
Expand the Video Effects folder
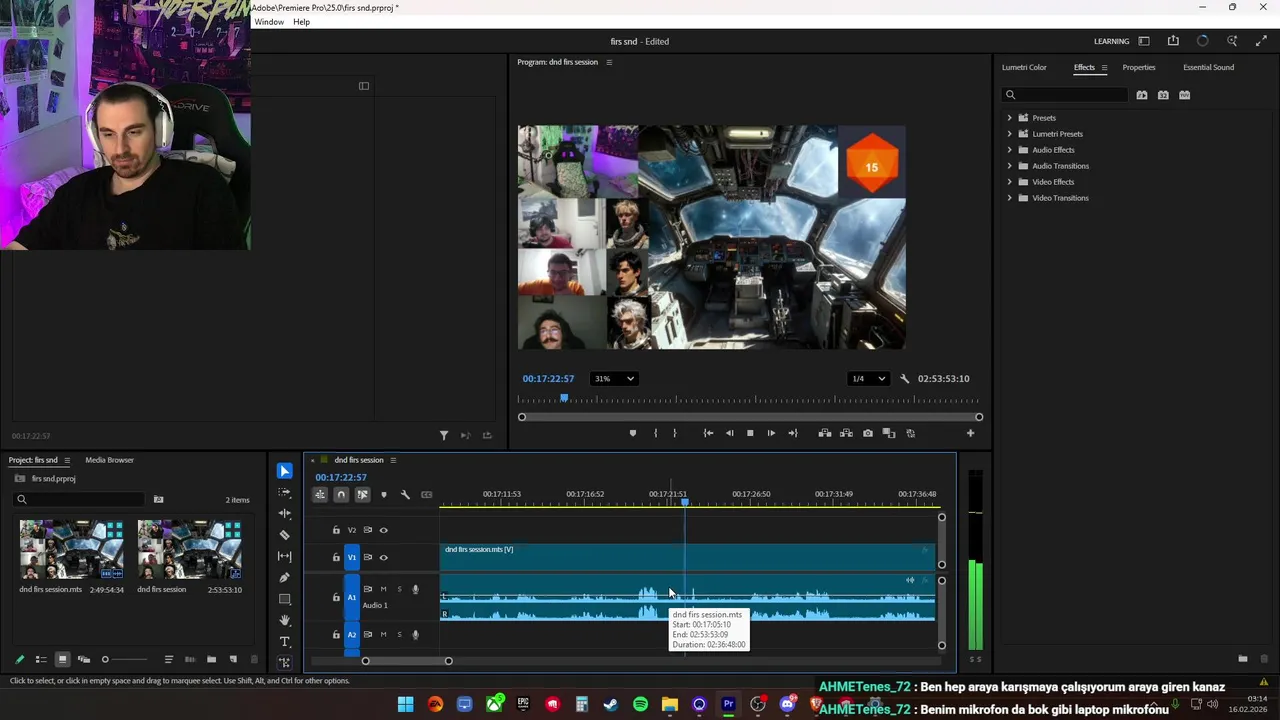[x=1010, y=182]
